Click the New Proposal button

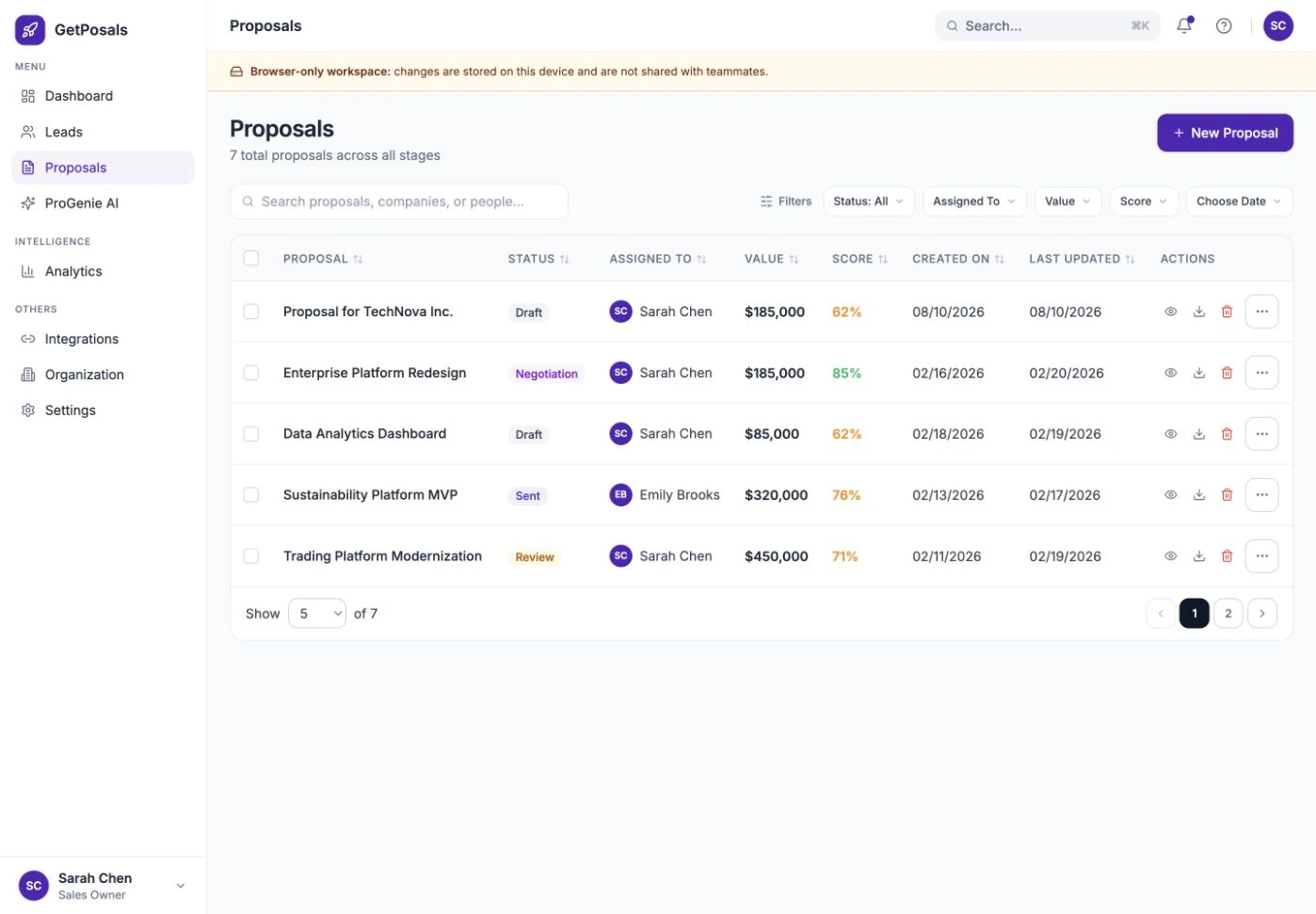pos(1225,133)
